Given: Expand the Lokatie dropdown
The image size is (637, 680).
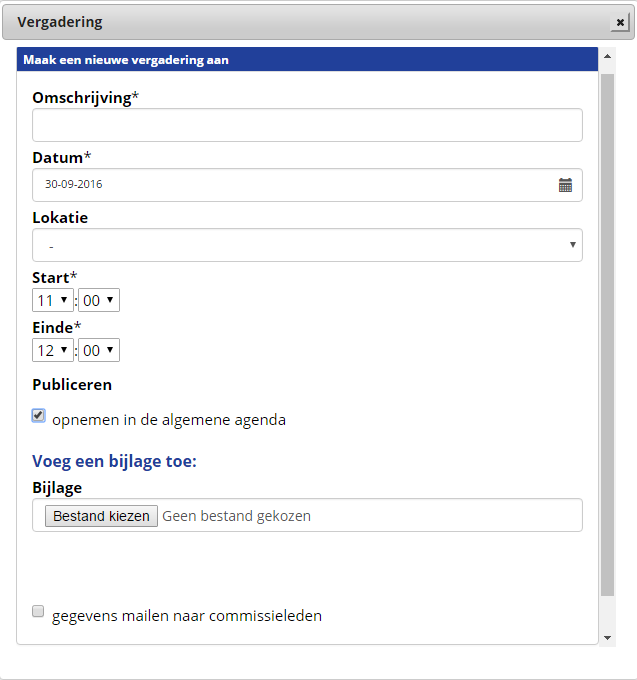Looking at the screenshot, I should click(307, 245).
